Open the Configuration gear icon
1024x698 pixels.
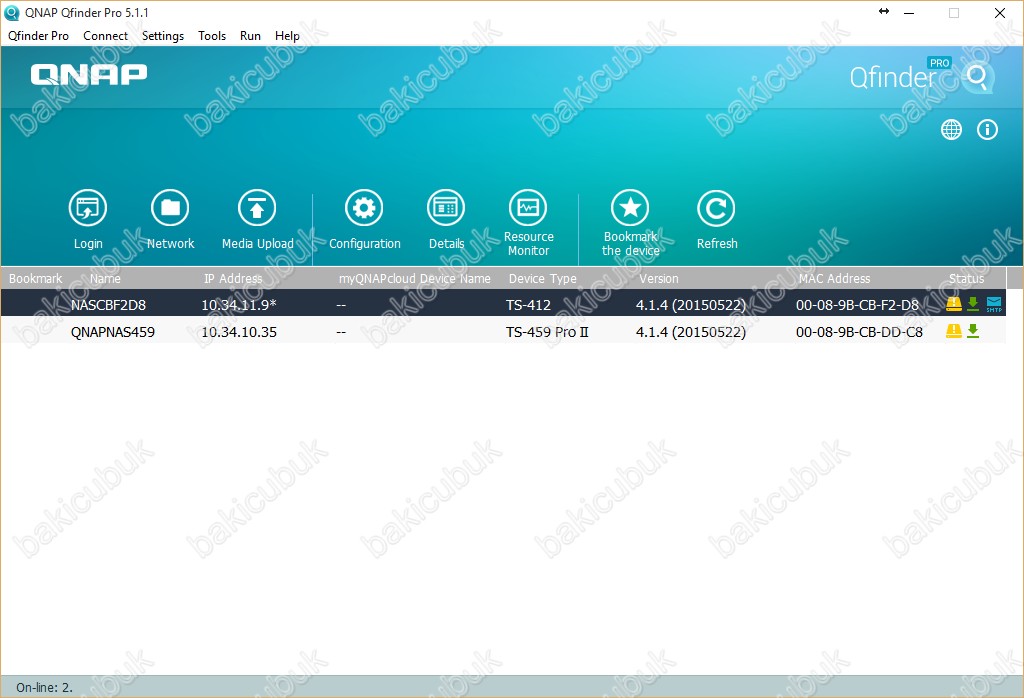(364, 208)
